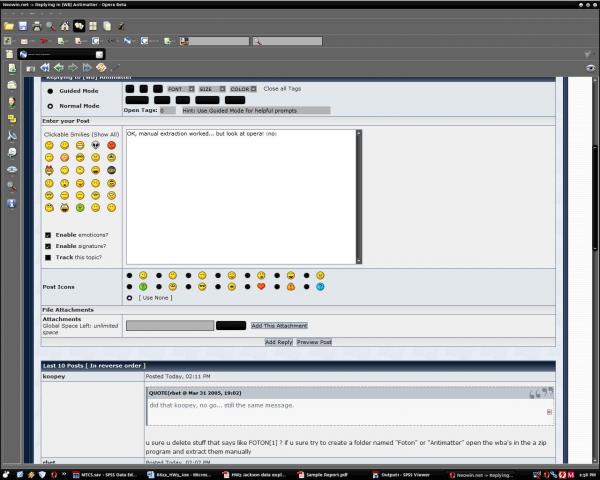Click the mail envelope icon in bookmark bar
The image size is (600, 480).
[24, 41]
